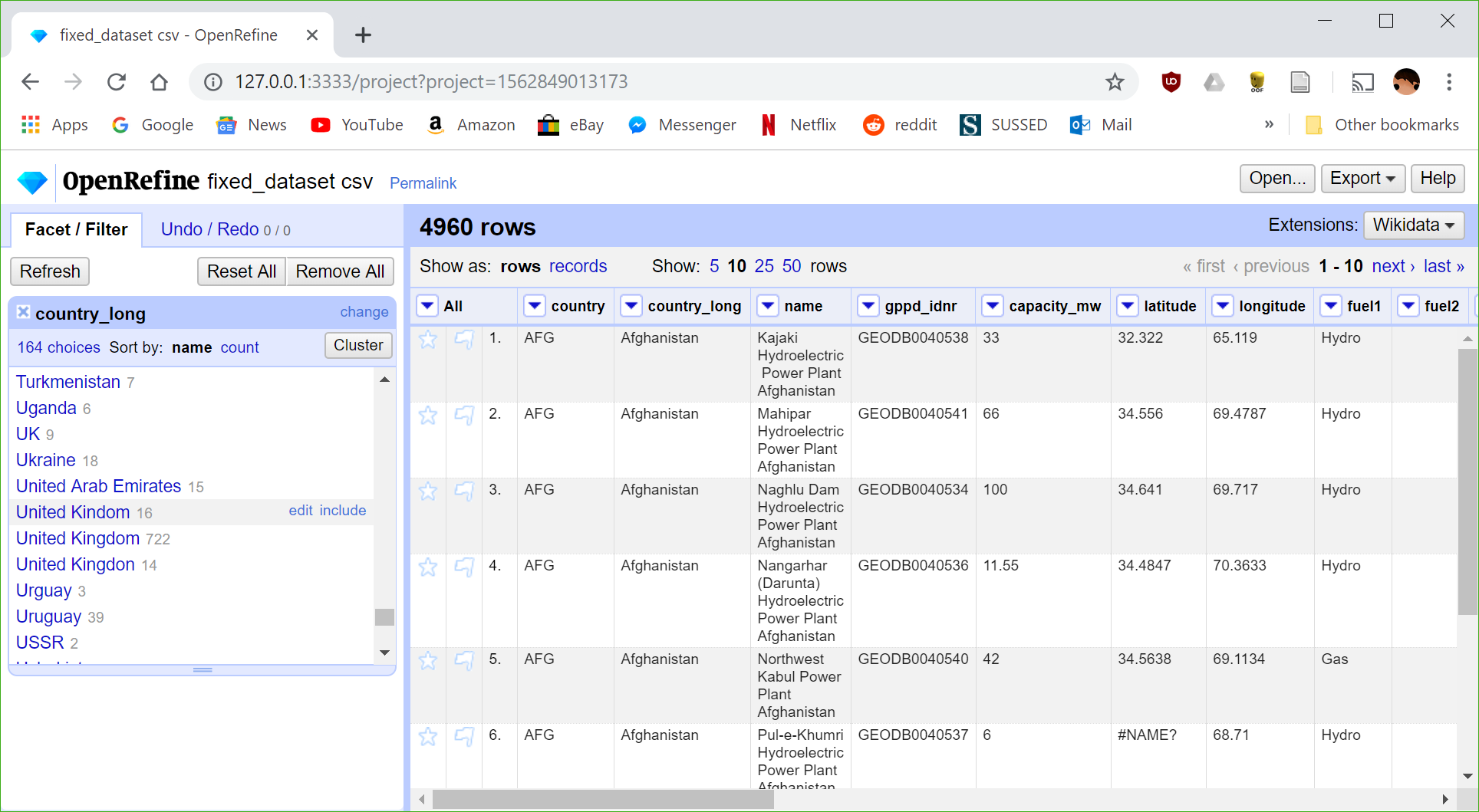Open the country_long column dropdown menu
This screenshot has width=1479, height=812.
pos(631,306)
